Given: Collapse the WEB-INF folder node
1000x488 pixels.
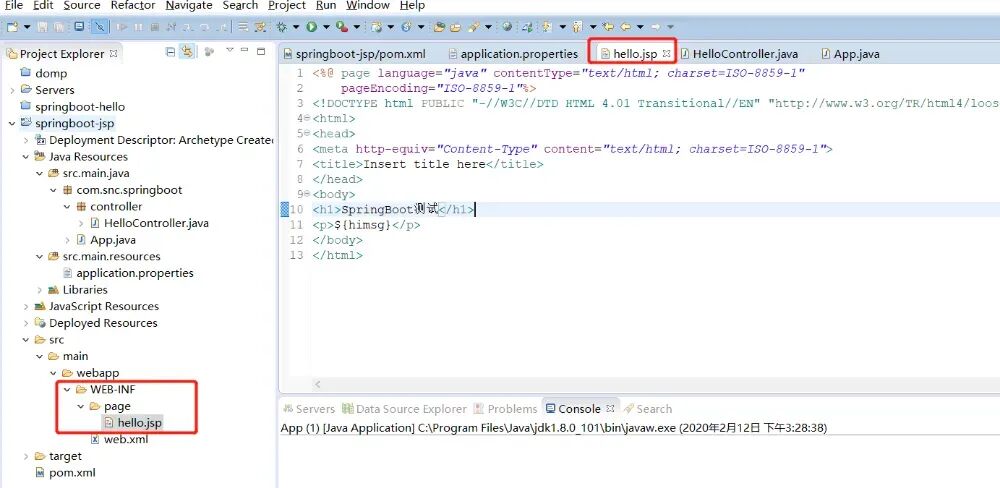Looking at the screenshot, I should point(67,389).
